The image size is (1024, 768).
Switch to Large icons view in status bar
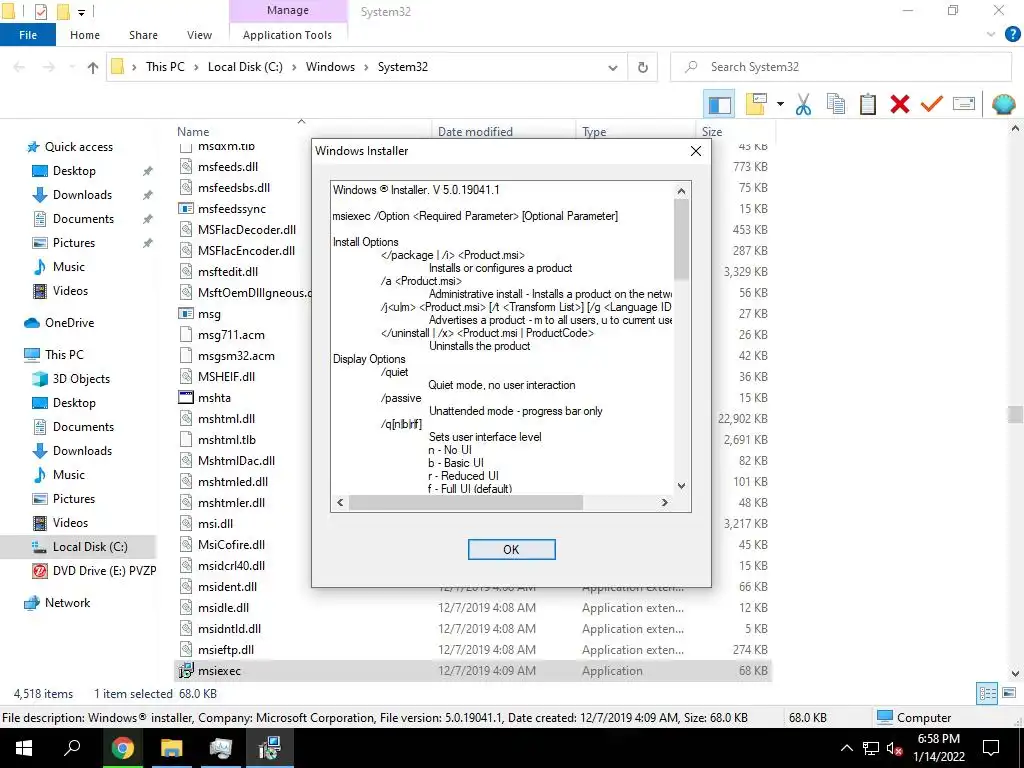point(1009,694)
